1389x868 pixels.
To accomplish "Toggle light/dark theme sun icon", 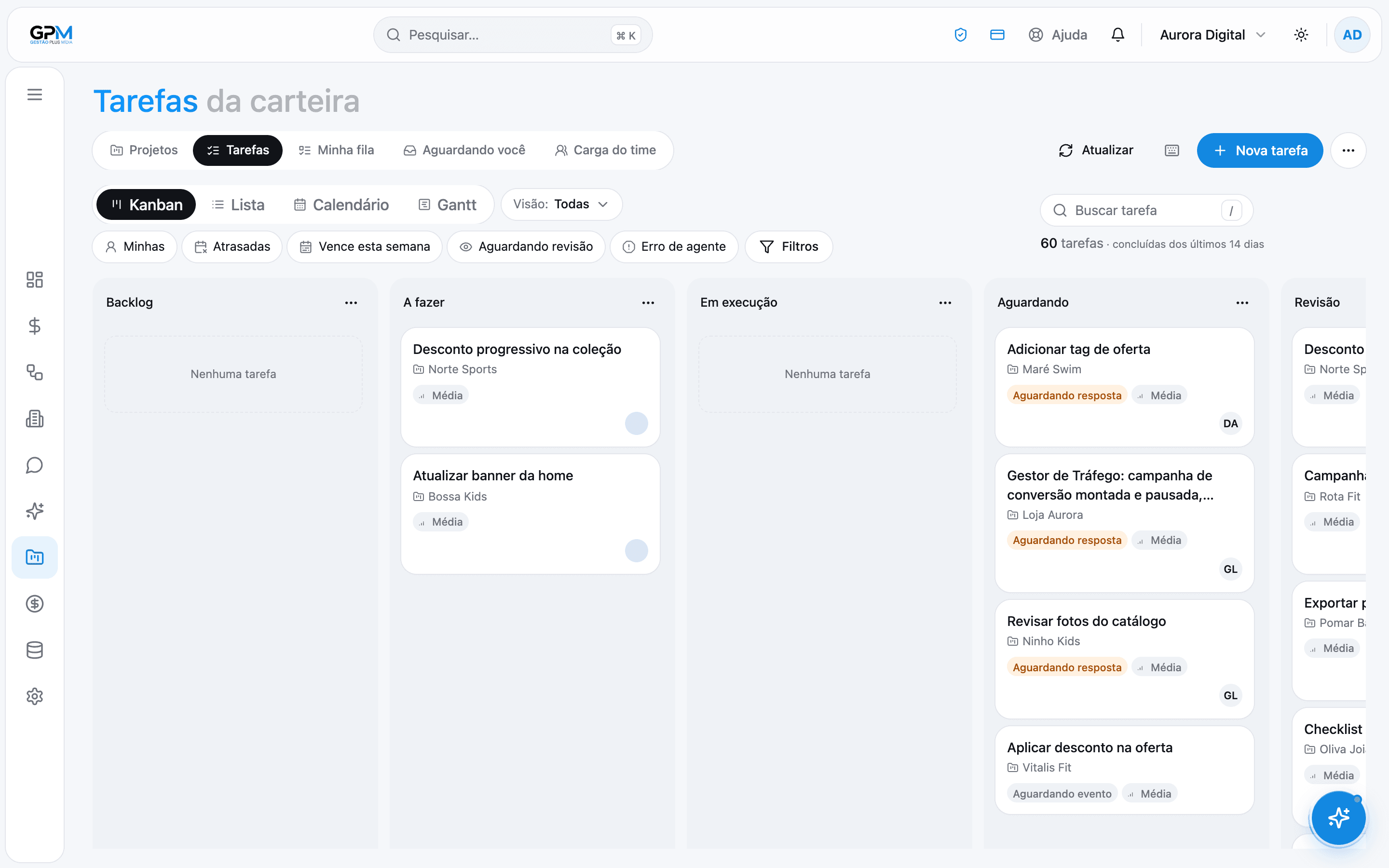I will pyautogui.click(x=1301, y=35).
